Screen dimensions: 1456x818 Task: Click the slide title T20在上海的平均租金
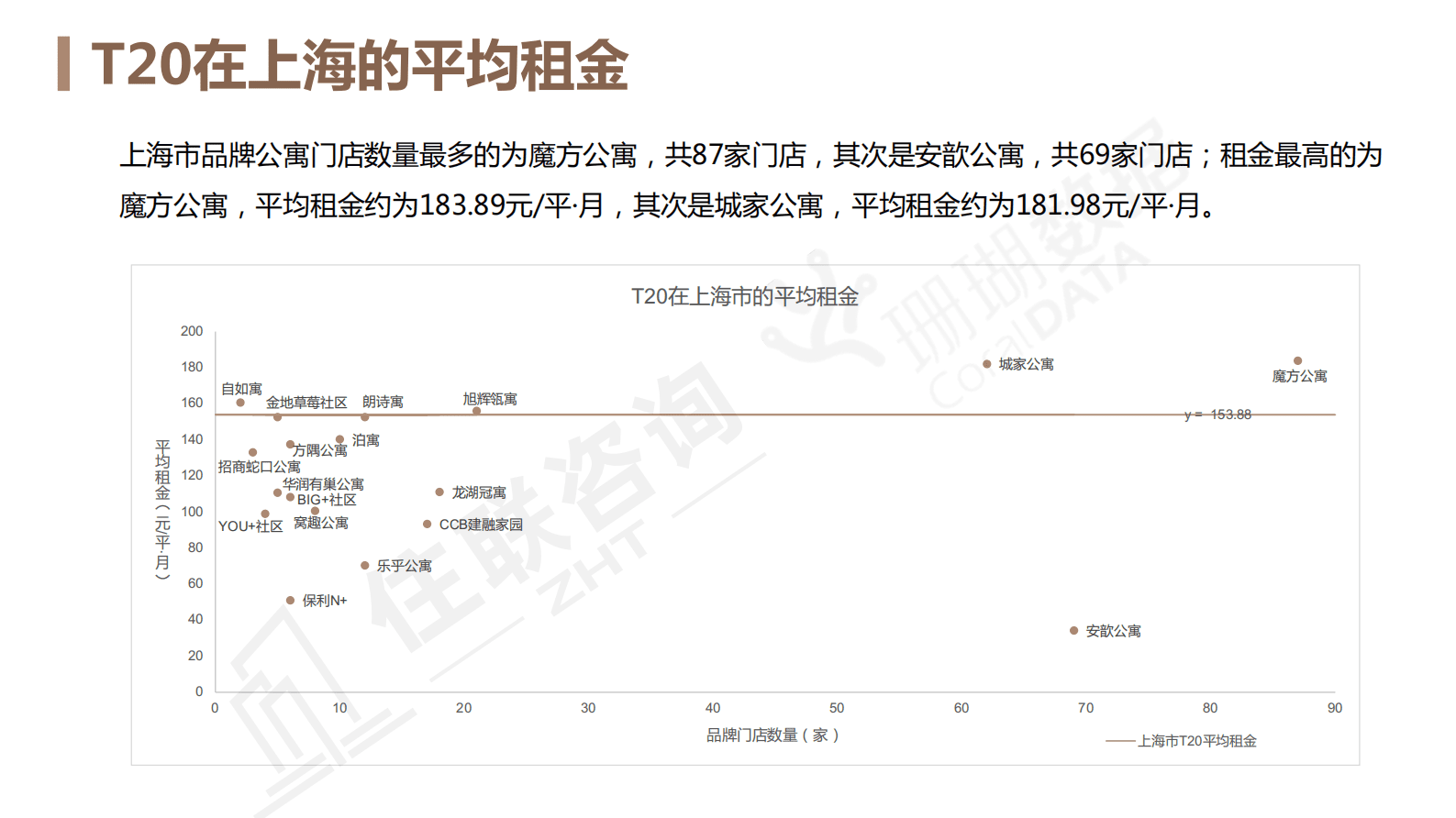pyautogui.click(x=360, y=65)
